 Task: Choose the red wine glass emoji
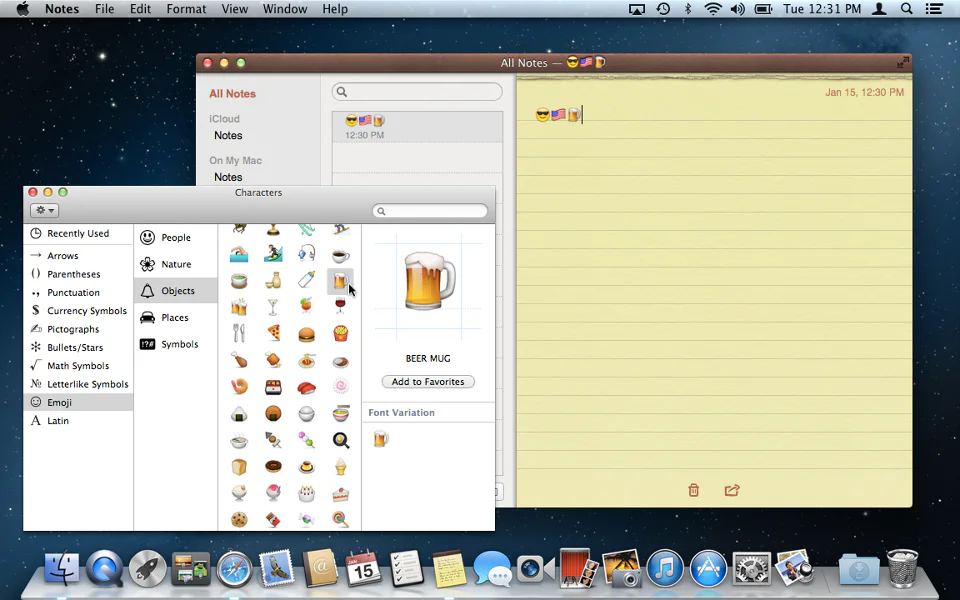point(340,306)
